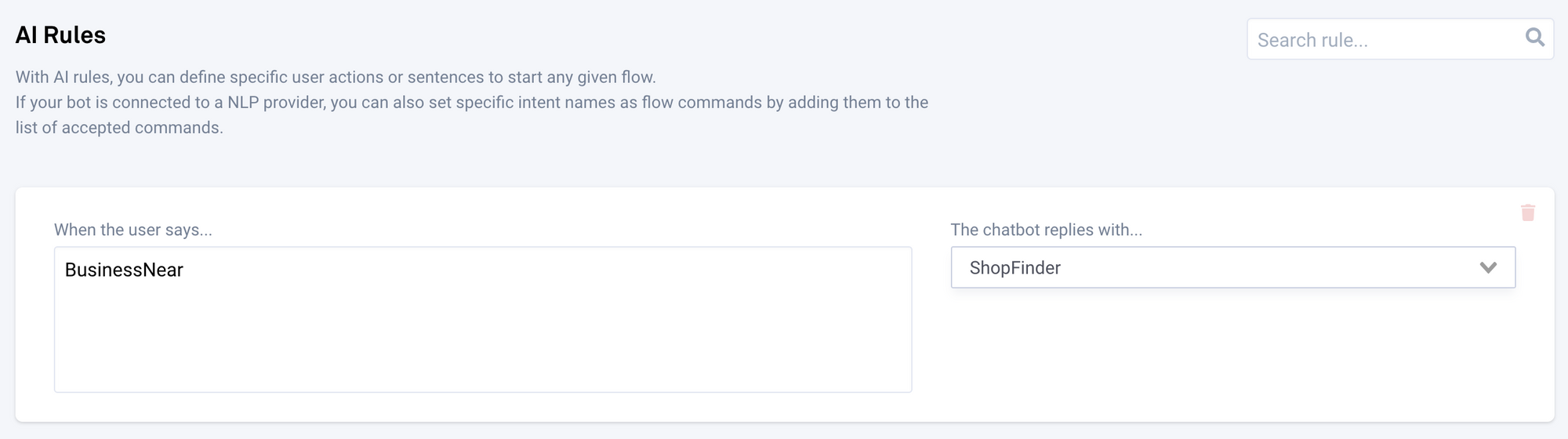Select the ShopFinder value text
Viewport: 1568px width, 439px height.
coord(1014,268)
